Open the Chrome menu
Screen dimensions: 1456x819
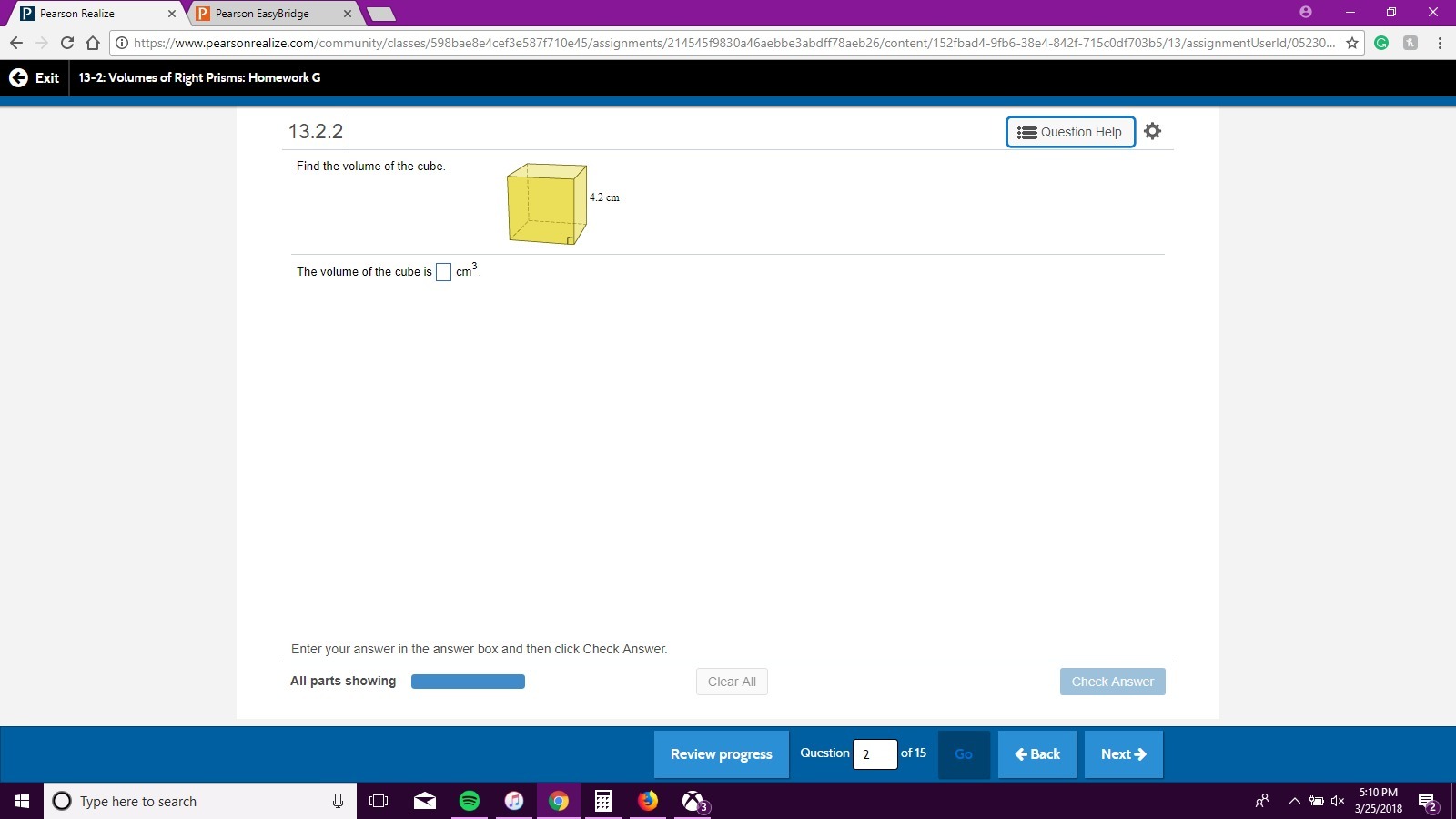click(x=1440, y=43)
